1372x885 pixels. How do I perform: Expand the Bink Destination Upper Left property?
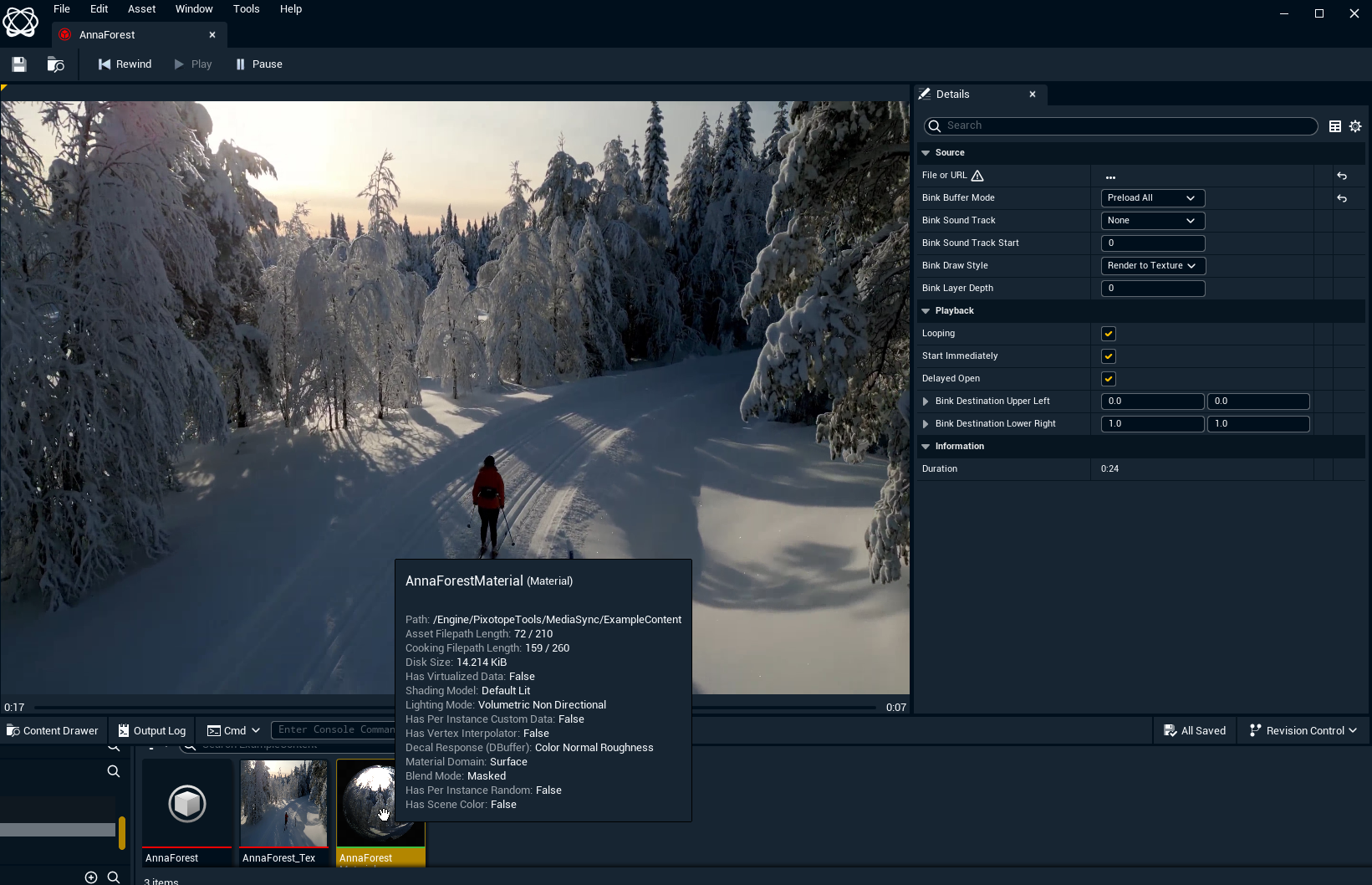tap(926, 401)
